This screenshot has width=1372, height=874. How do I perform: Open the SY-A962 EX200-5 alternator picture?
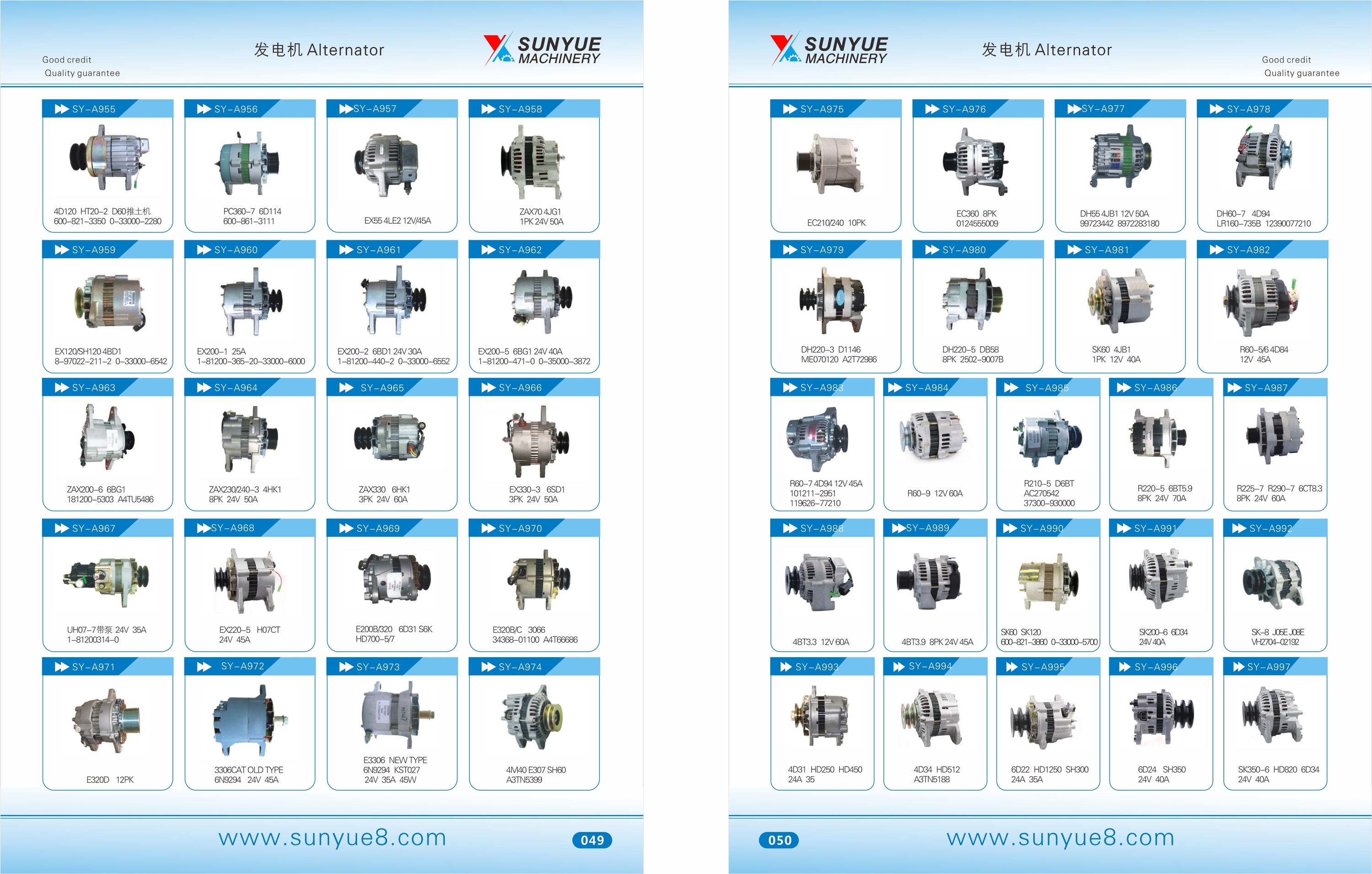click(x=541, y=301)
